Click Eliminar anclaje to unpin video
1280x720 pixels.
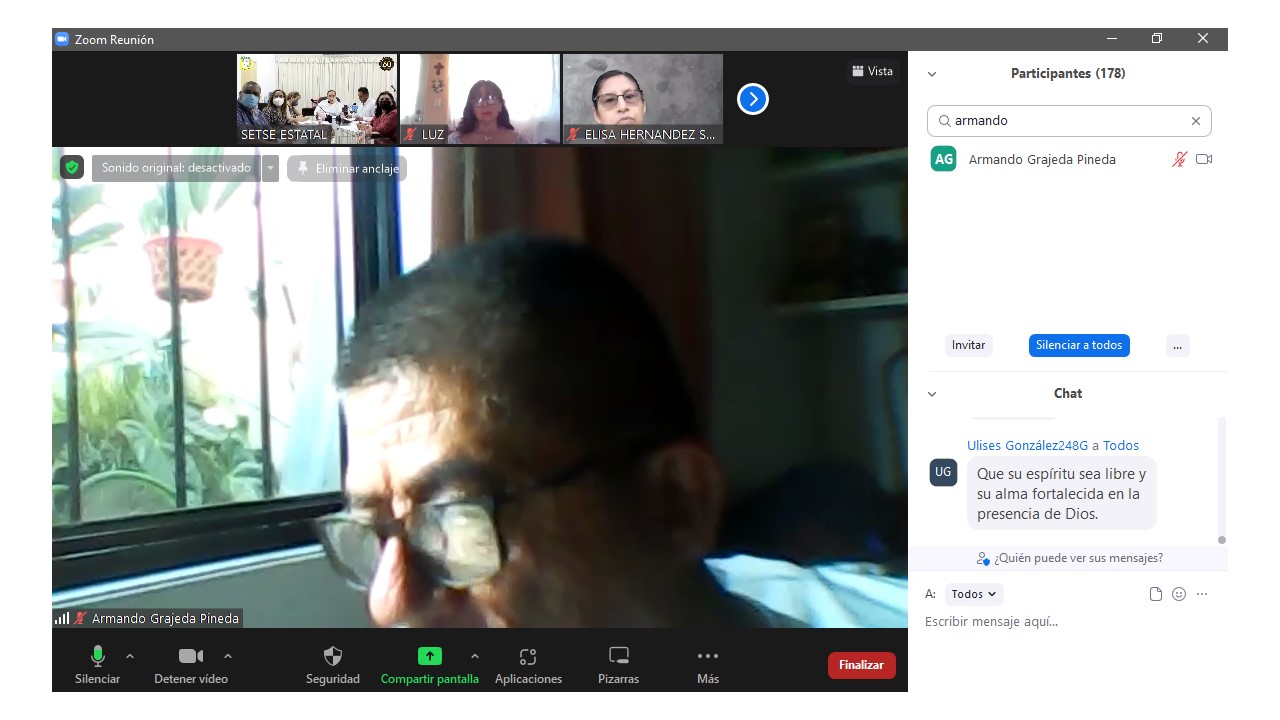point(347,168)
